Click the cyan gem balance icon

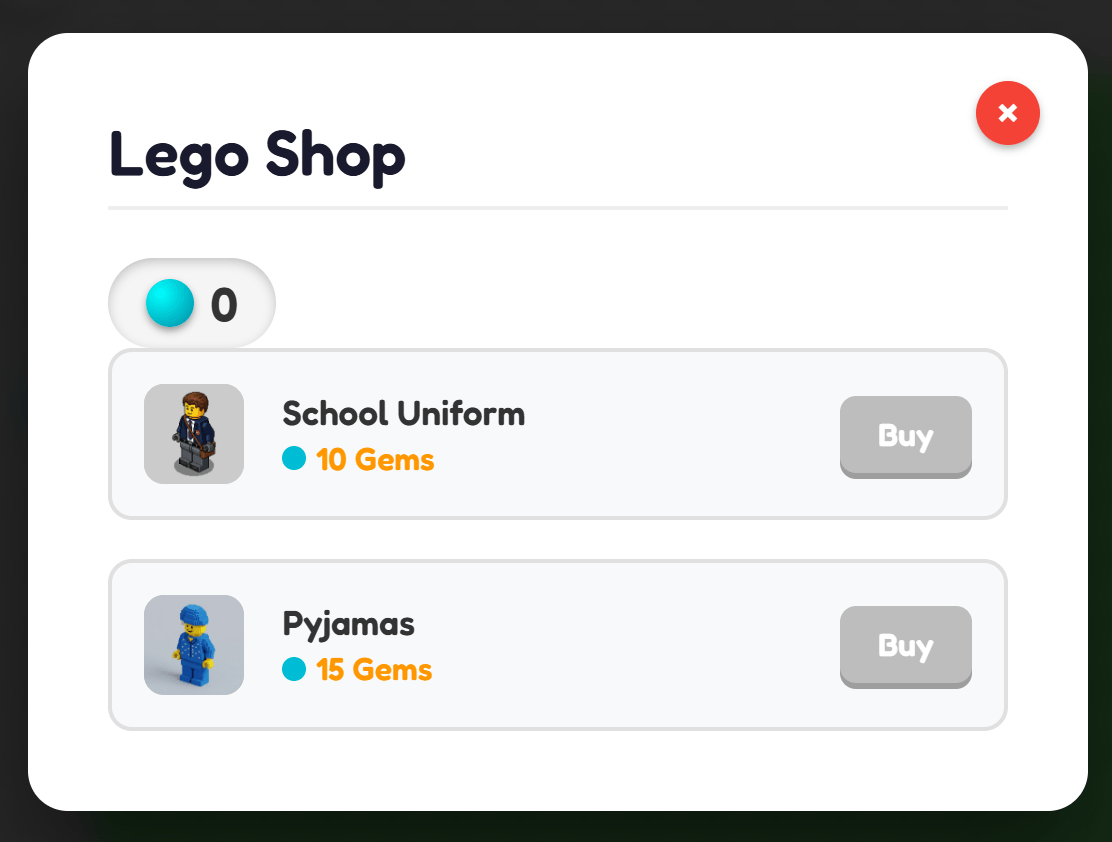(x=170, y=303)
